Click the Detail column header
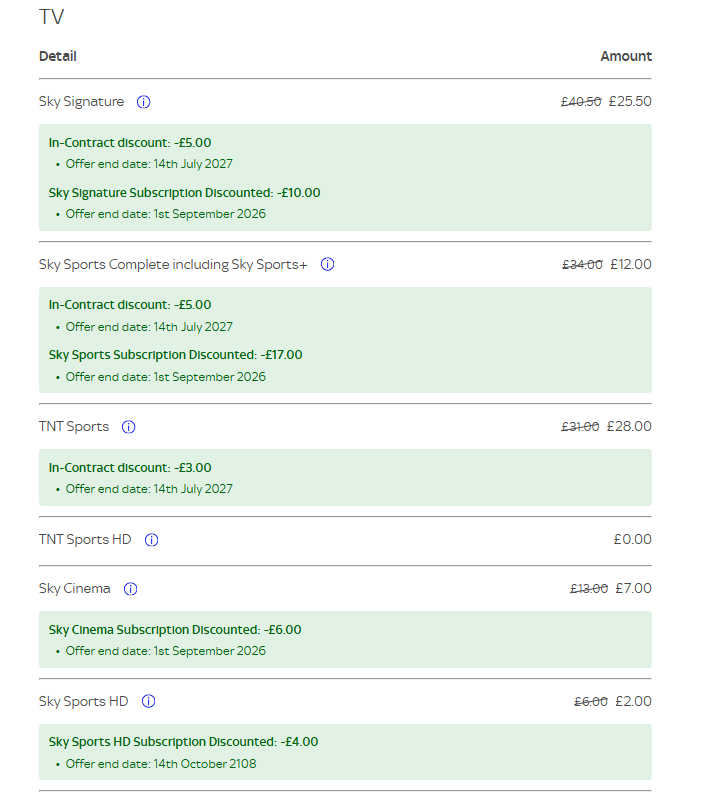This screenshot has width=716, height=800. coord(58,56)
